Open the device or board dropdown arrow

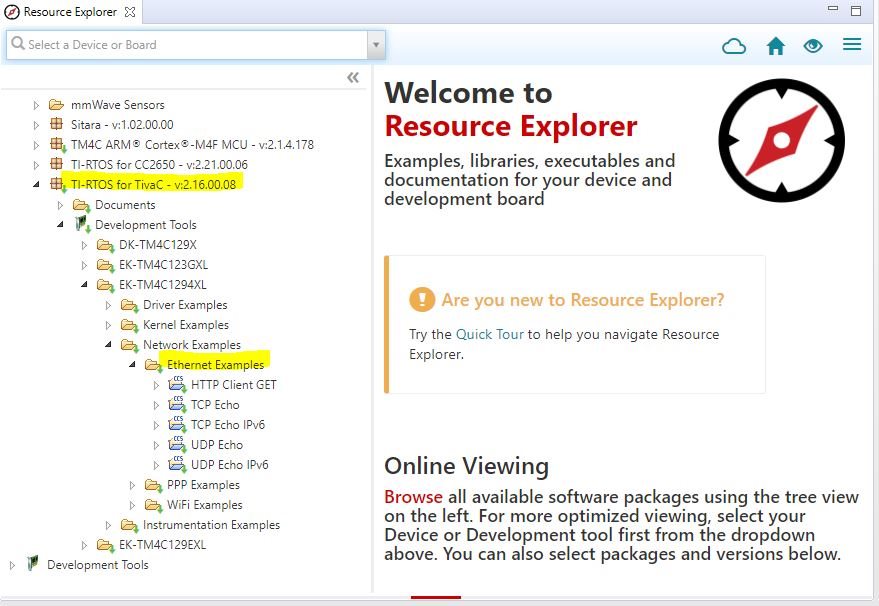376,45
